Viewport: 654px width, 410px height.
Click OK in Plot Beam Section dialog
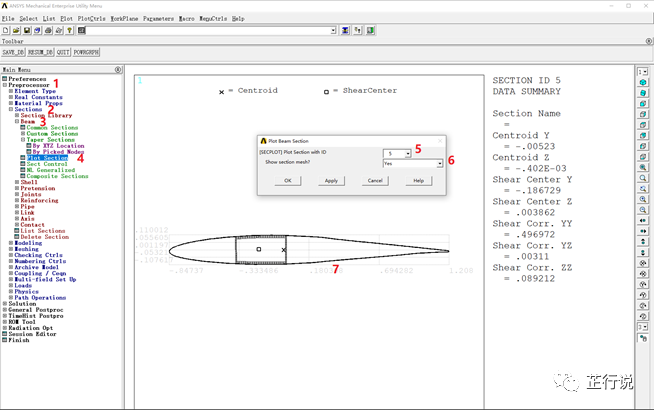tap(288, 181)
